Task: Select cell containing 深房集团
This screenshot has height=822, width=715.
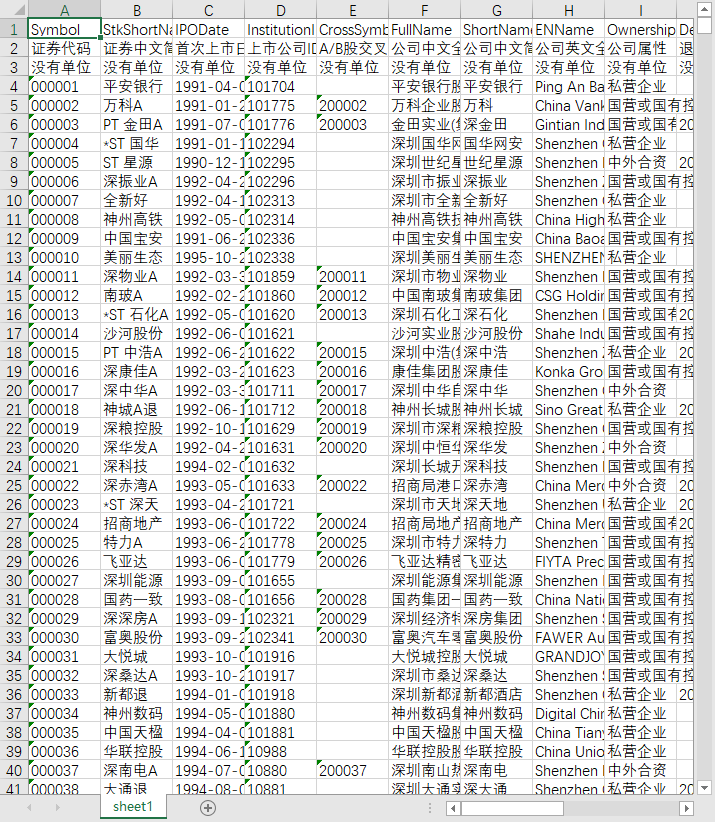Action: pyautogui.click(x=496, y=619)
